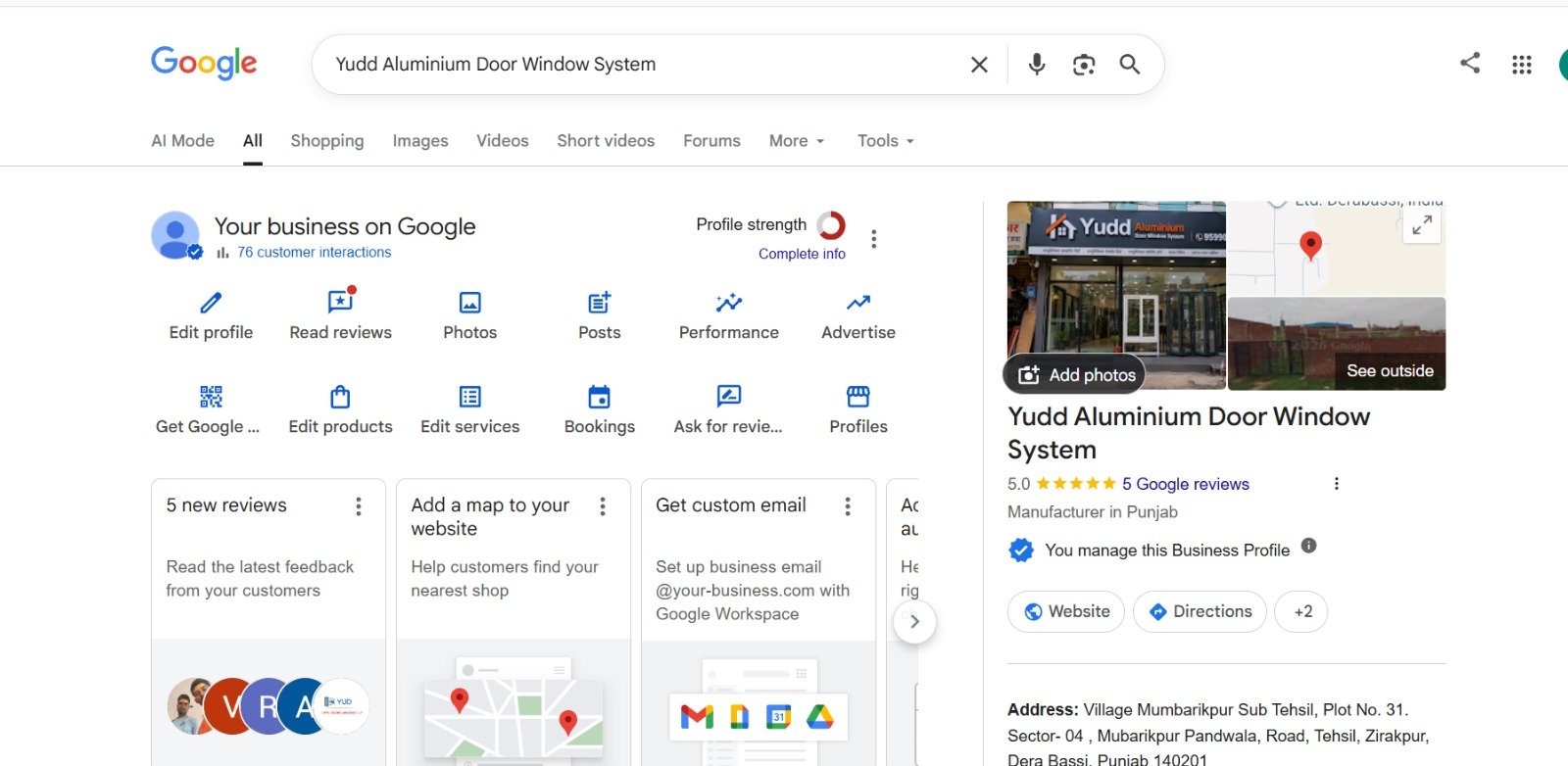Expand the More search filters dropdown
The height and width of the screenshot is (766, 1568).
coord(797,141)
